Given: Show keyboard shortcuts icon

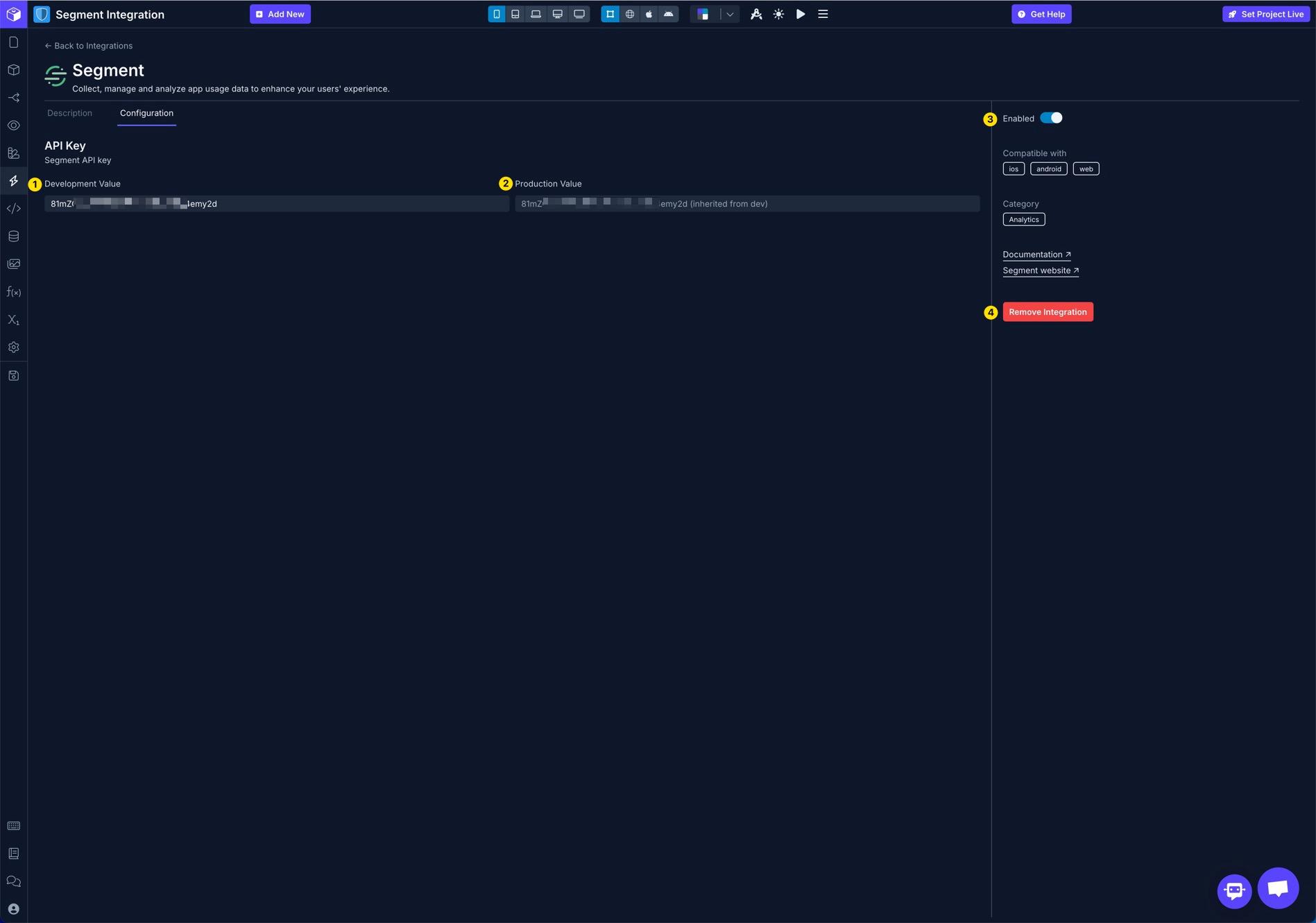Looking at the screenshot, I should click(13, 826).
